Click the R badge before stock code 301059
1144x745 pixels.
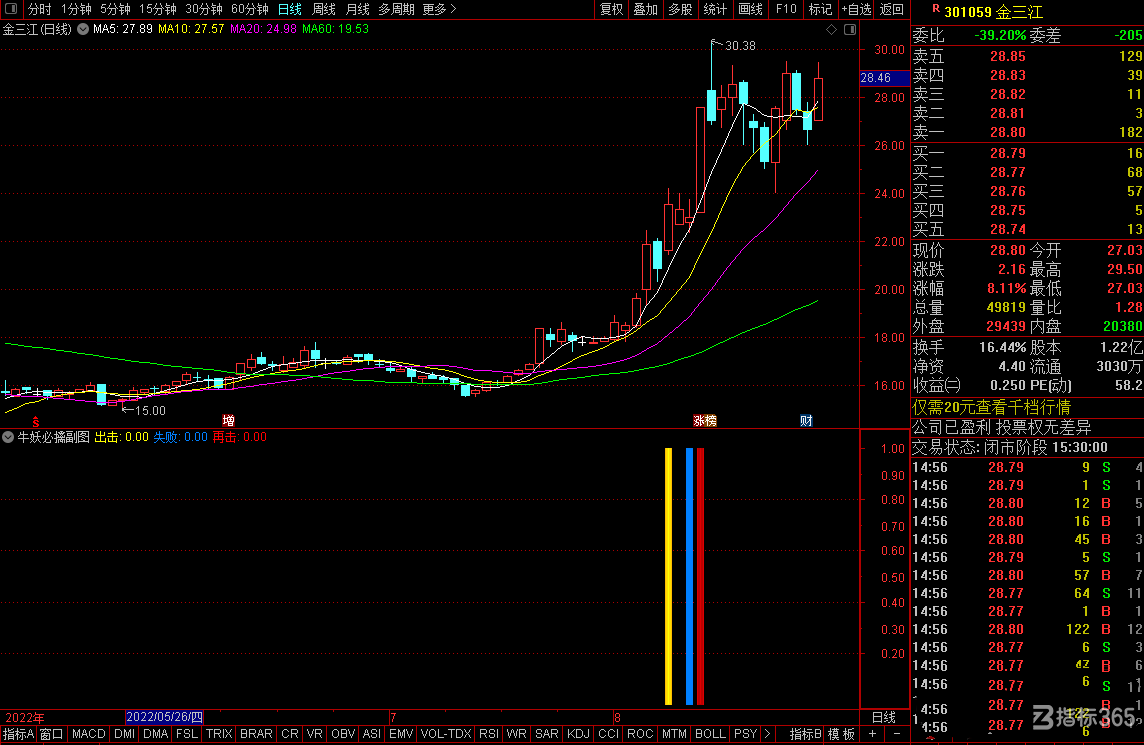(936, 9)
